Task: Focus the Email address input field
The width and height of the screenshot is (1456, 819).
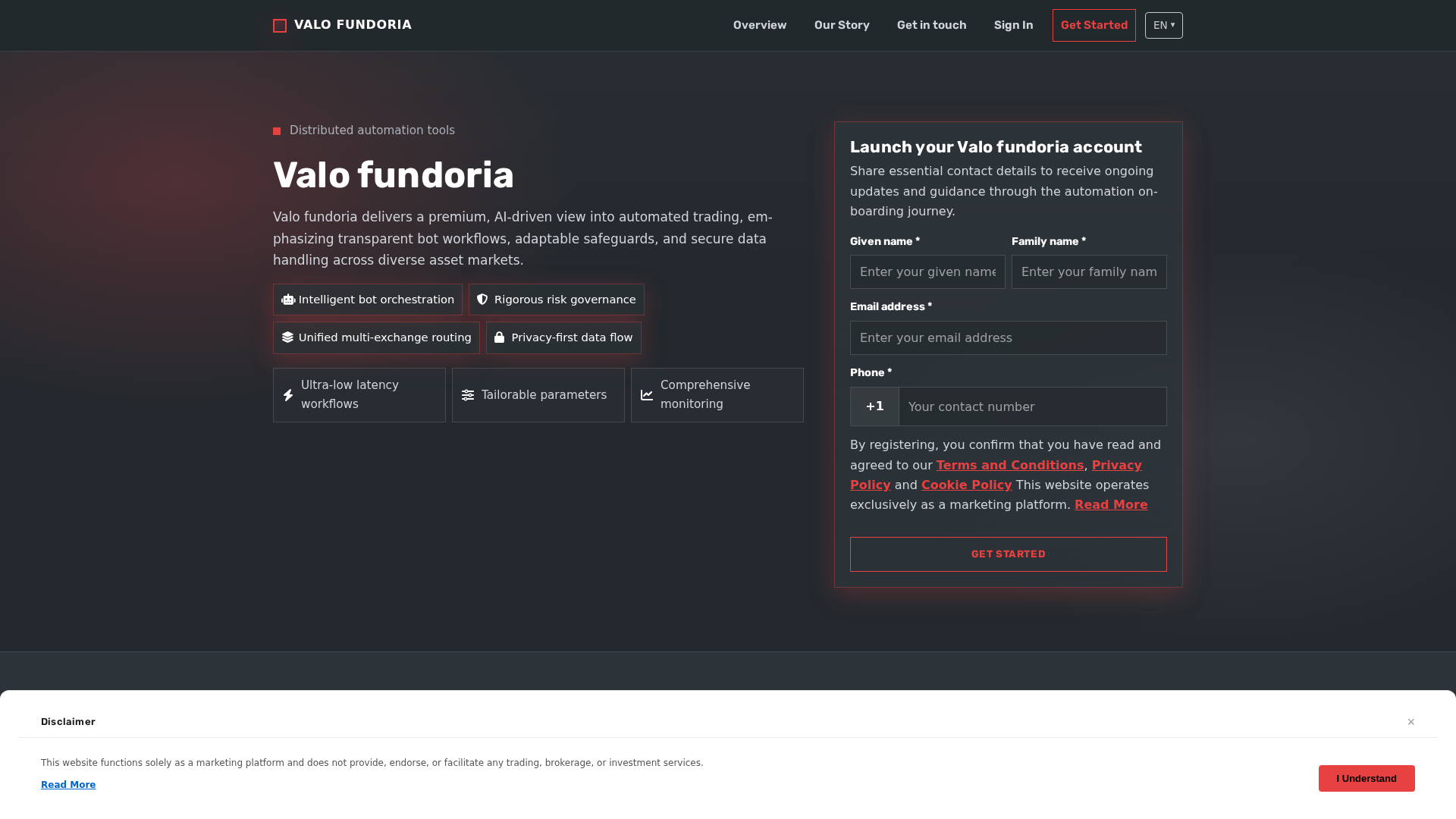Action: 1009,338
